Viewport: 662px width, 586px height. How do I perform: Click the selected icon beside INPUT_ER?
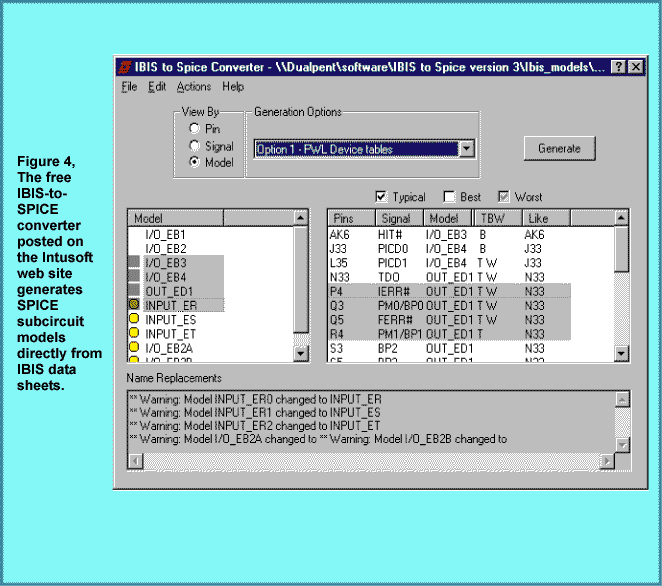click(x=134, y=305)
